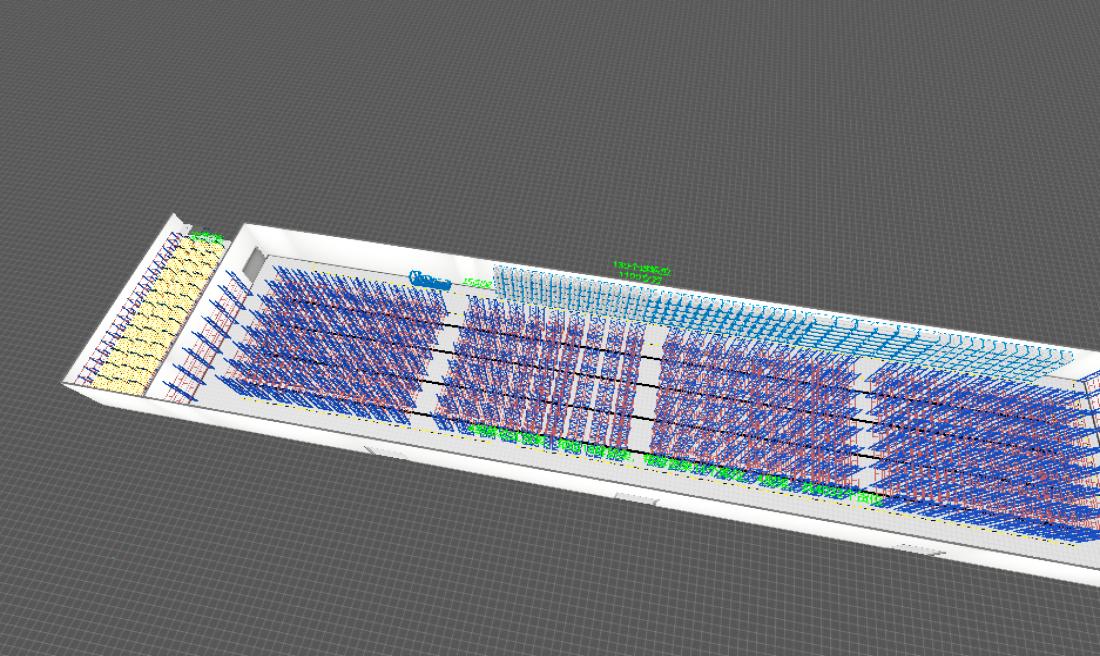The width and height of the screenshot is (1100, 656).
Task: Click the leftmost green label along front aisle
Action: point(482,431)
